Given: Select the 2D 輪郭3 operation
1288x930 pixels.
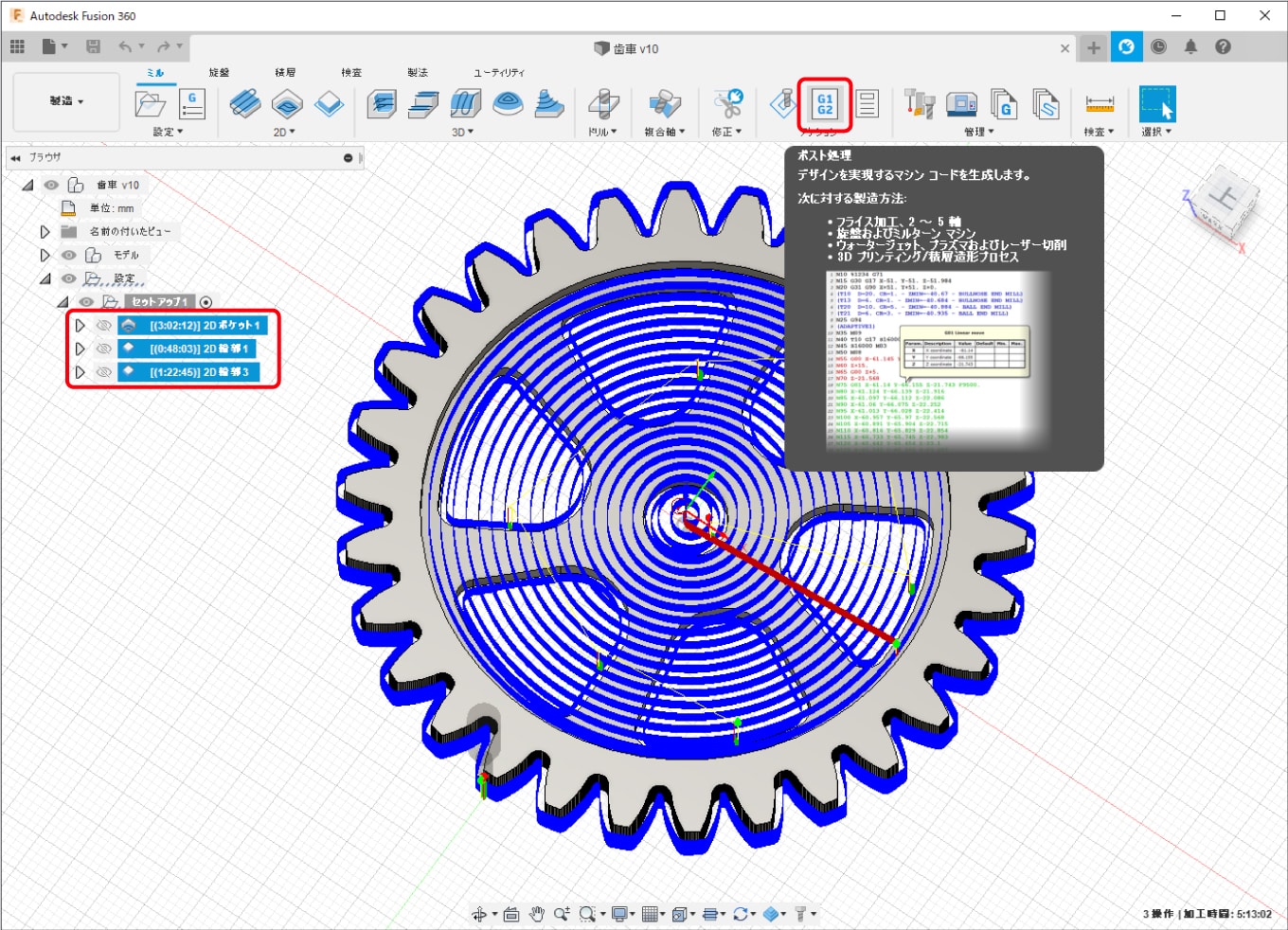Looking at the screenshot, I should (199, 372).
